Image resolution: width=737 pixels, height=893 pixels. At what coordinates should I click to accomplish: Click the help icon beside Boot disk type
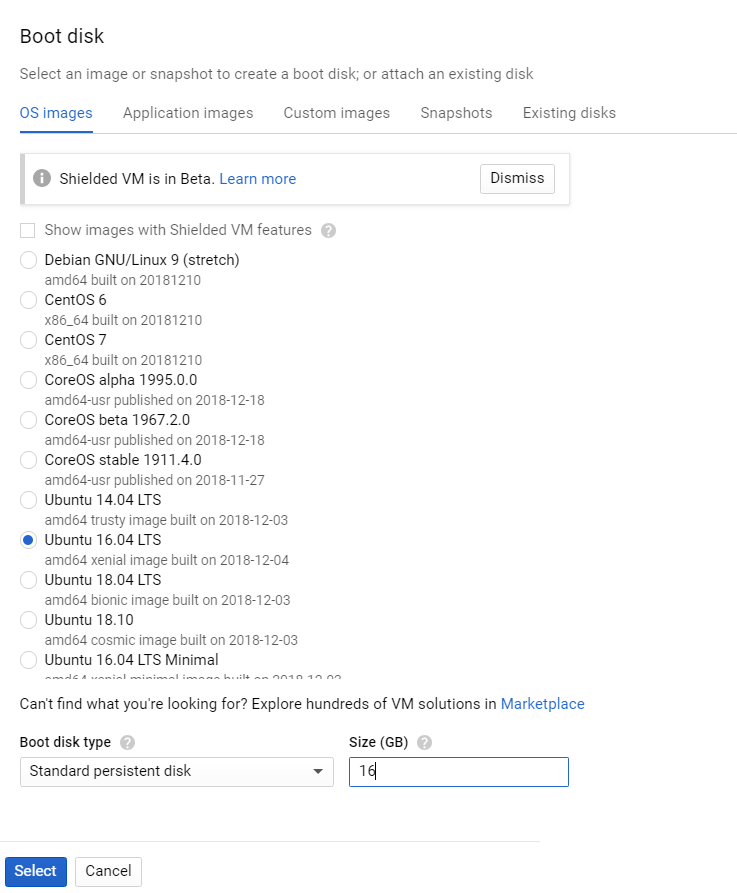point(128,743)
